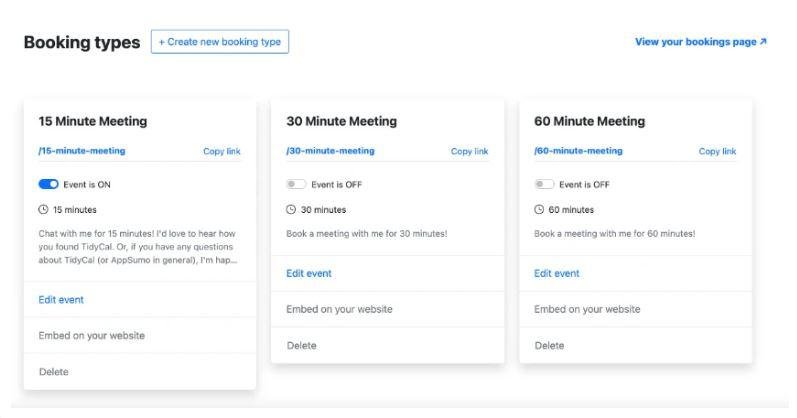The height and width of the screenshot is (418, 797).
Task: Select Embed on your website for 60 Minute Meeting
Action: coord(587,310)
